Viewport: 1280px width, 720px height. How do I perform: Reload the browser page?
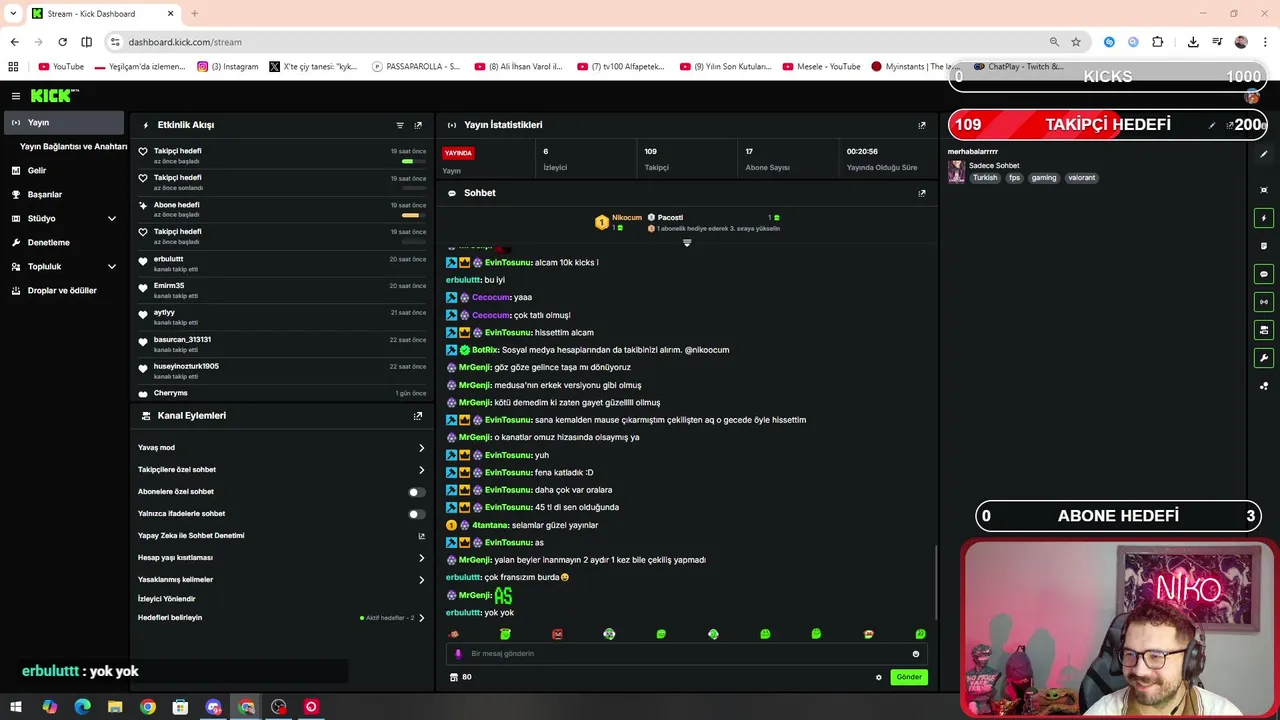62,42
